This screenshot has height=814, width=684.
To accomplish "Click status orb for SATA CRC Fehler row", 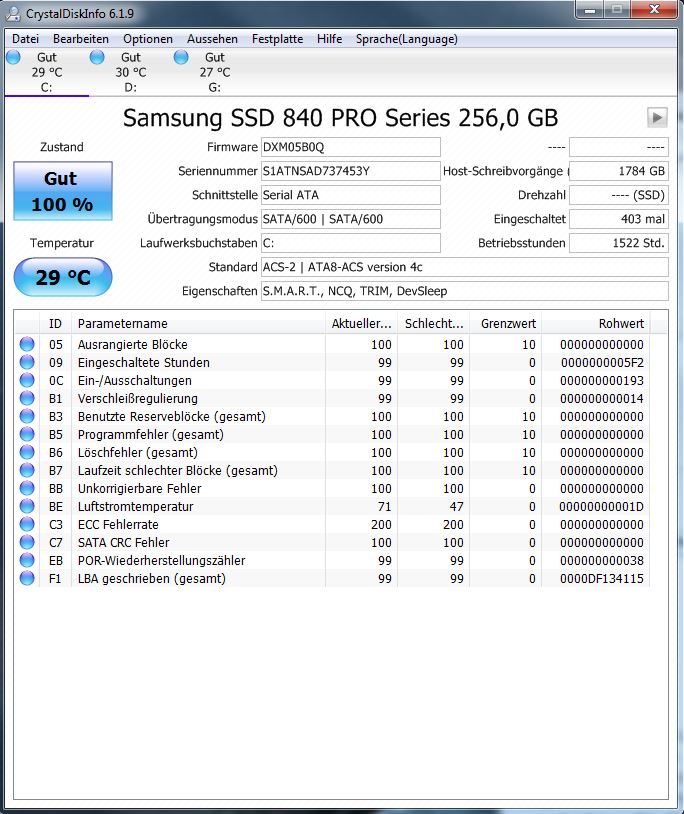I will (x=27, y=542).
